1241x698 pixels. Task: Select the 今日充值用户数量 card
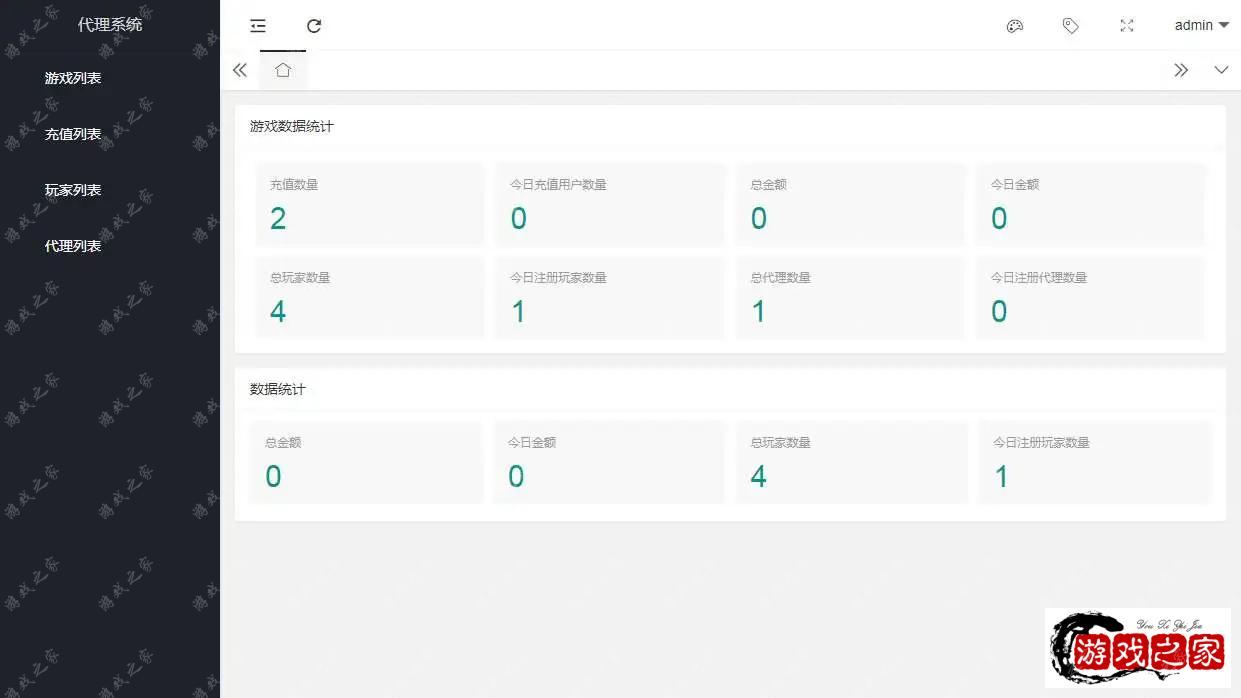(x=609, y=205)
